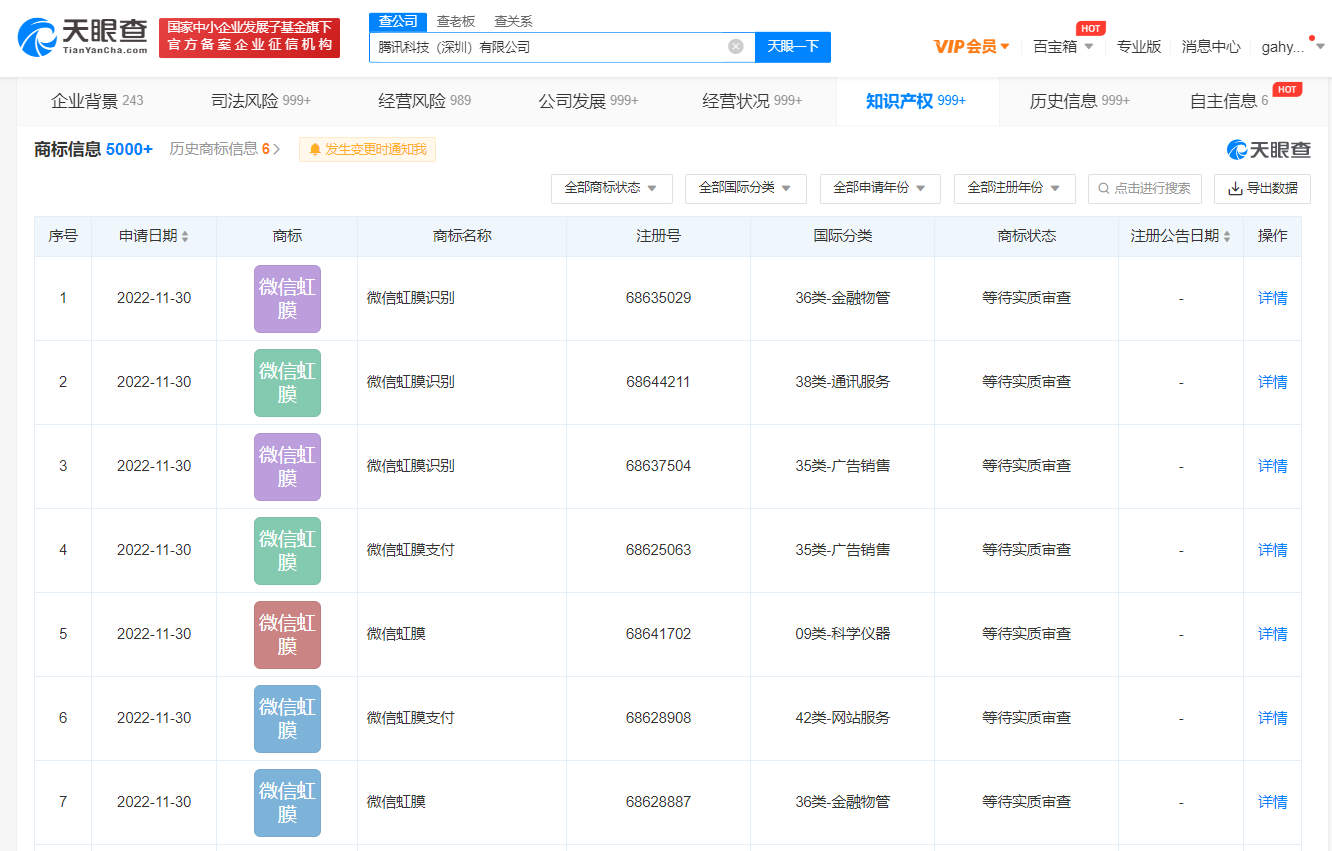
Task: Click the TianYanCha logo icon
Action: (38, 37)
